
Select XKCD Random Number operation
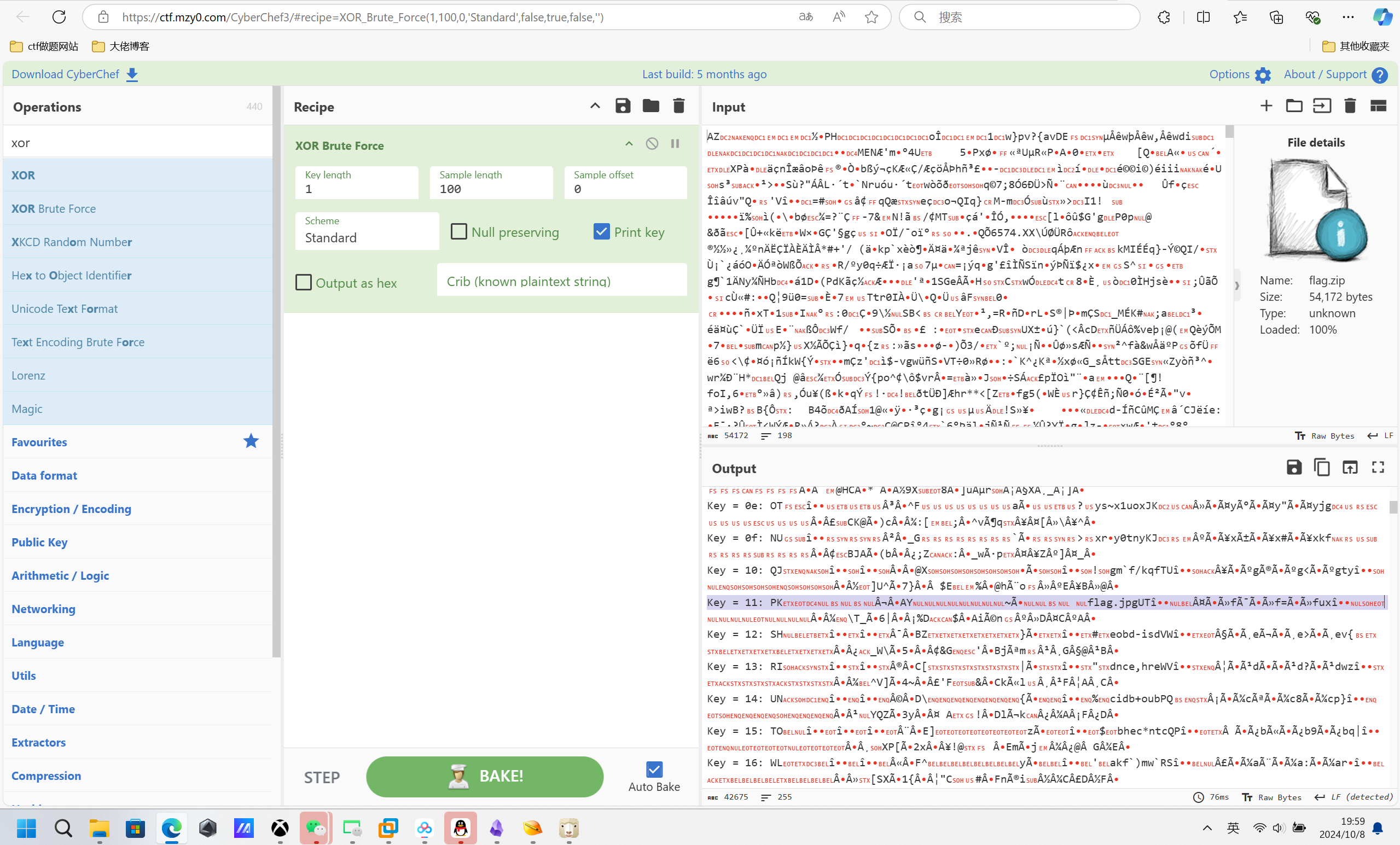click(x=137, y=242)
